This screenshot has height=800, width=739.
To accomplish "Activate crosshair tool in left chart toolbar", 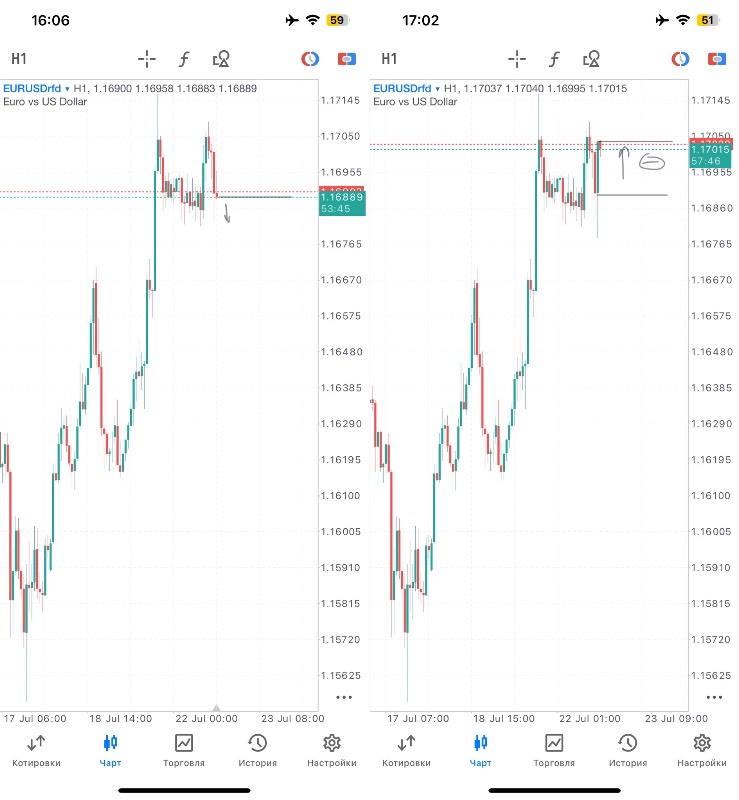I will coord(147,59).
